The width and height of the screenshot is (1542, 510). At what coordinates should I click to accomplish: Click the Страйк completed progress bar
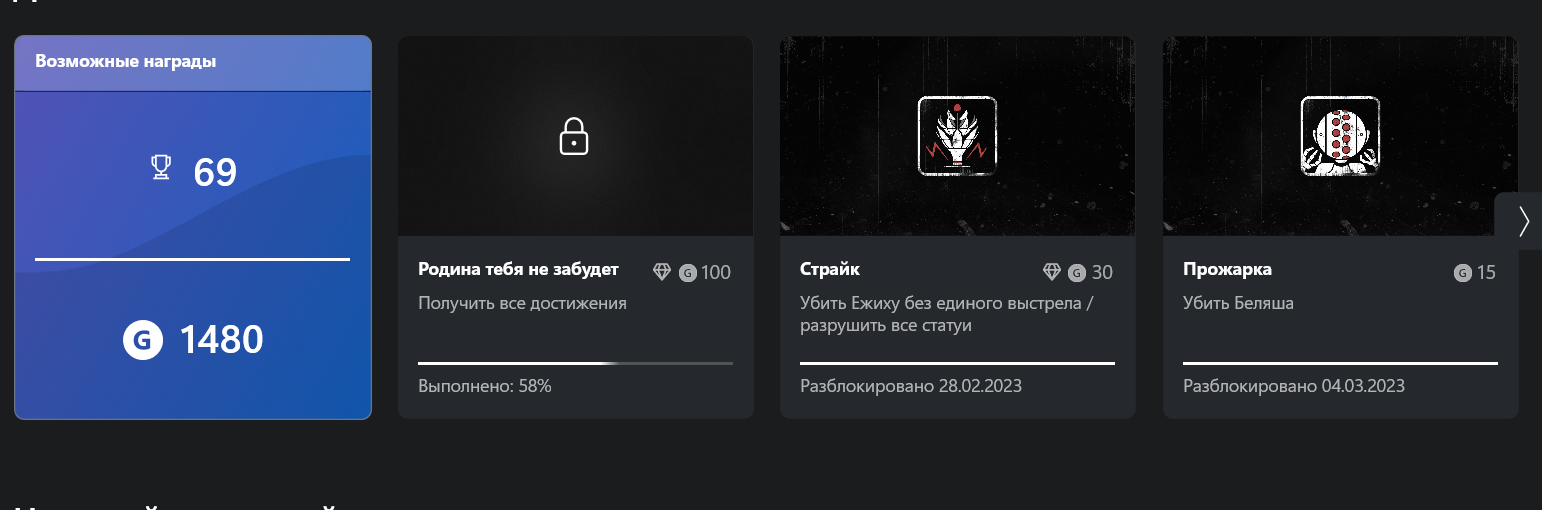[957, 363]
